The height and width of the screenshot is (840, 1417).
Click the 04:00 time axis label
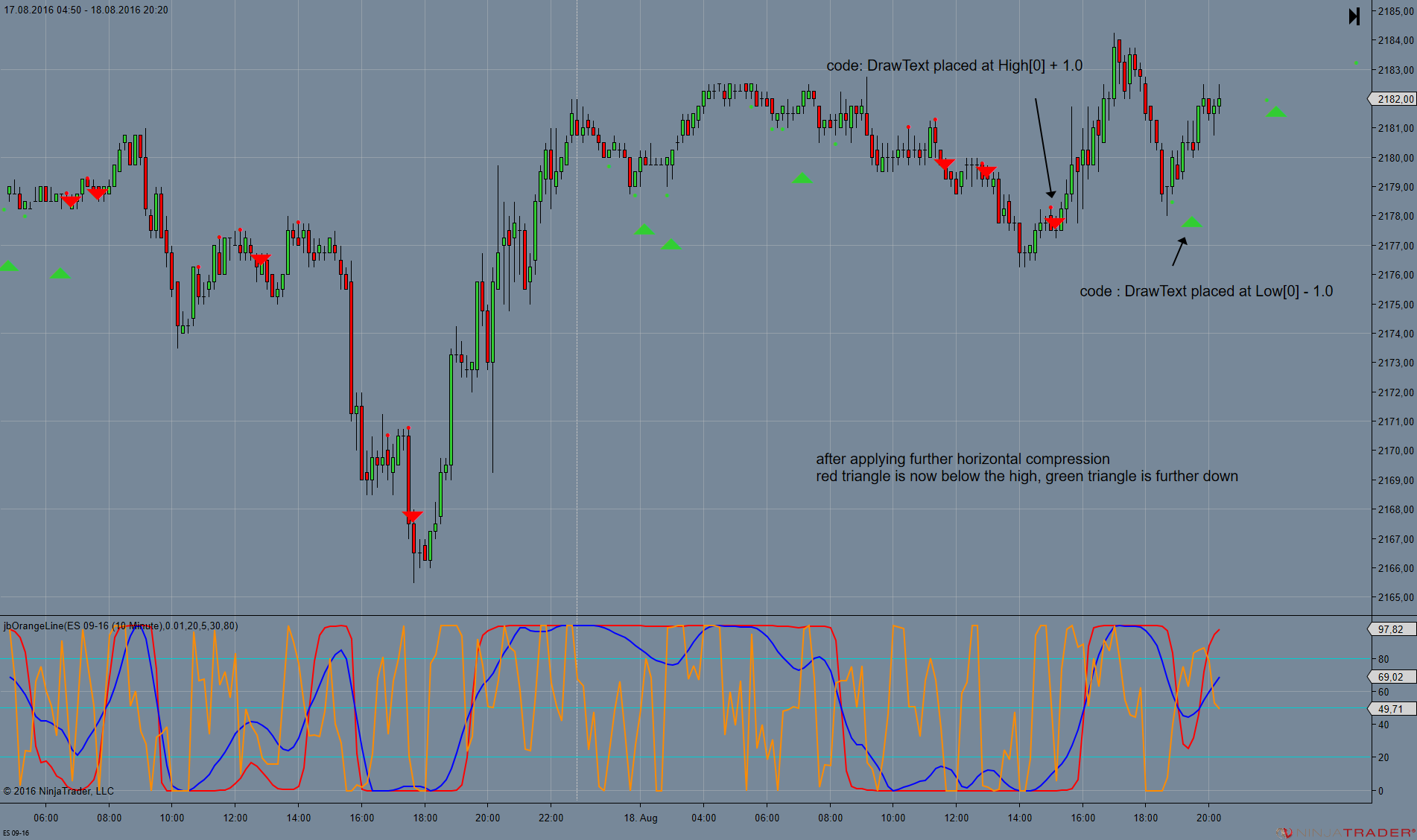[x=704, y=818]
